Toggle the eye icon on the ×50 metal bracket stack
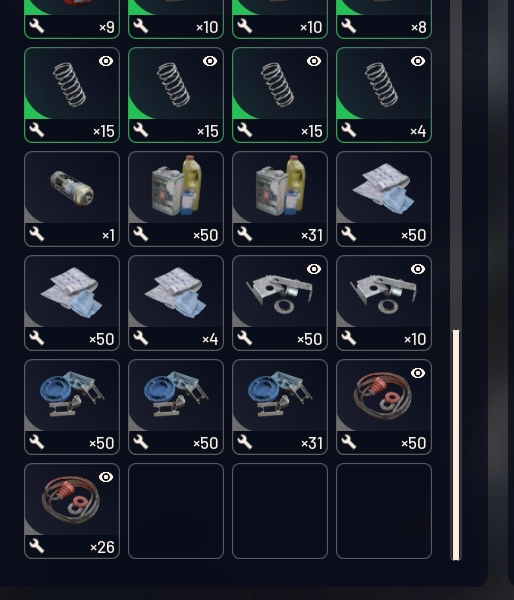The image size is (514, 600). (314, 269)
